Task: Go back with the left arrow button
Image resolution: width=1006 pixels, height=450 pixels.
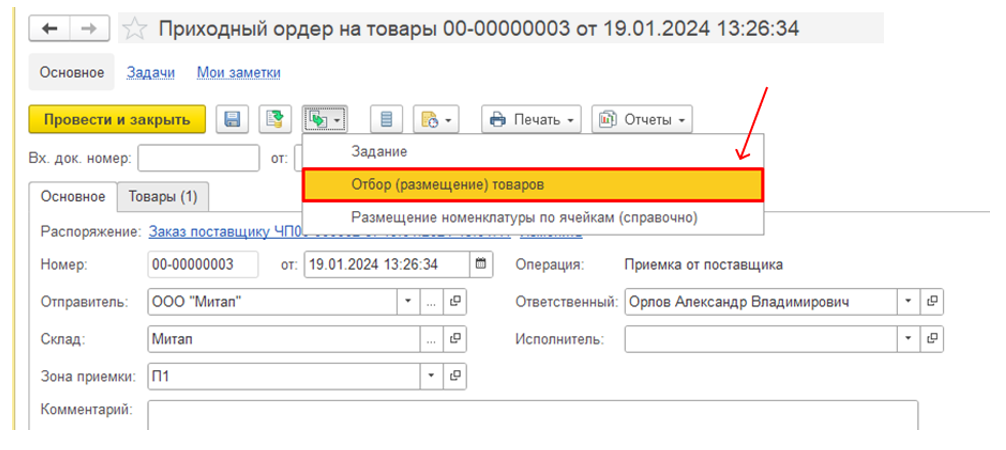Action: coord(49,28)
